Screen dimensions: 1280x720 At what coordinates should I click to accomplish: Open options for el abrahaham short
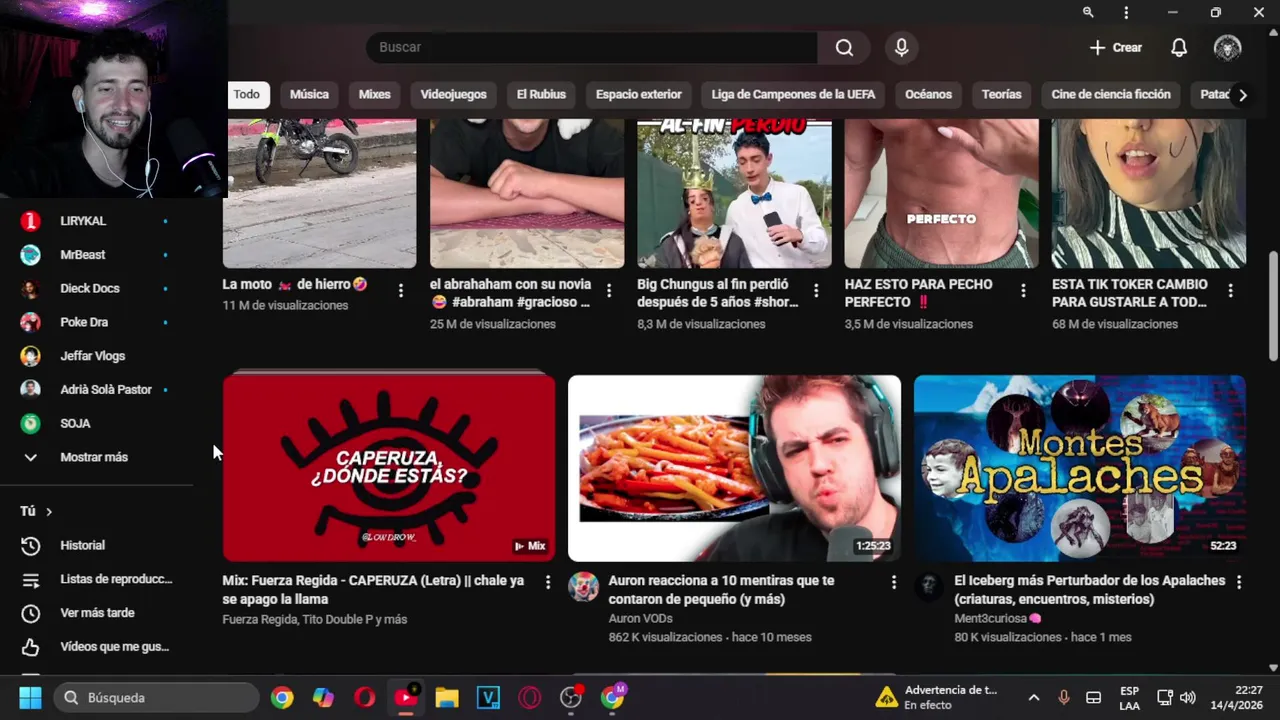click(609, 290)
